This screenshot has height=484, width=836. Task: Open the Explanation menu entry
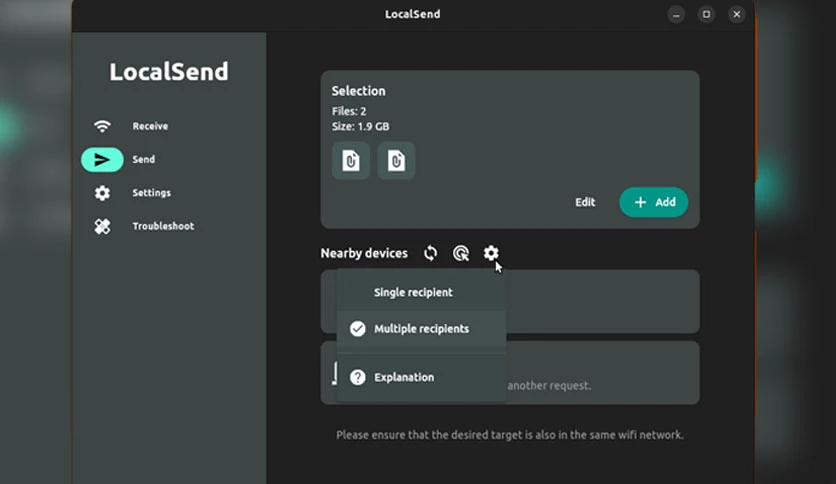click(421, 377)
